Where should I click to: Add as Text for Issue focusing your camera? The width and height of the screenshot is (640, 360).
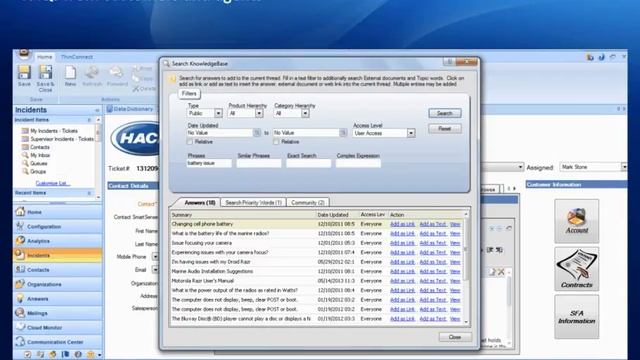coord(433,243)
